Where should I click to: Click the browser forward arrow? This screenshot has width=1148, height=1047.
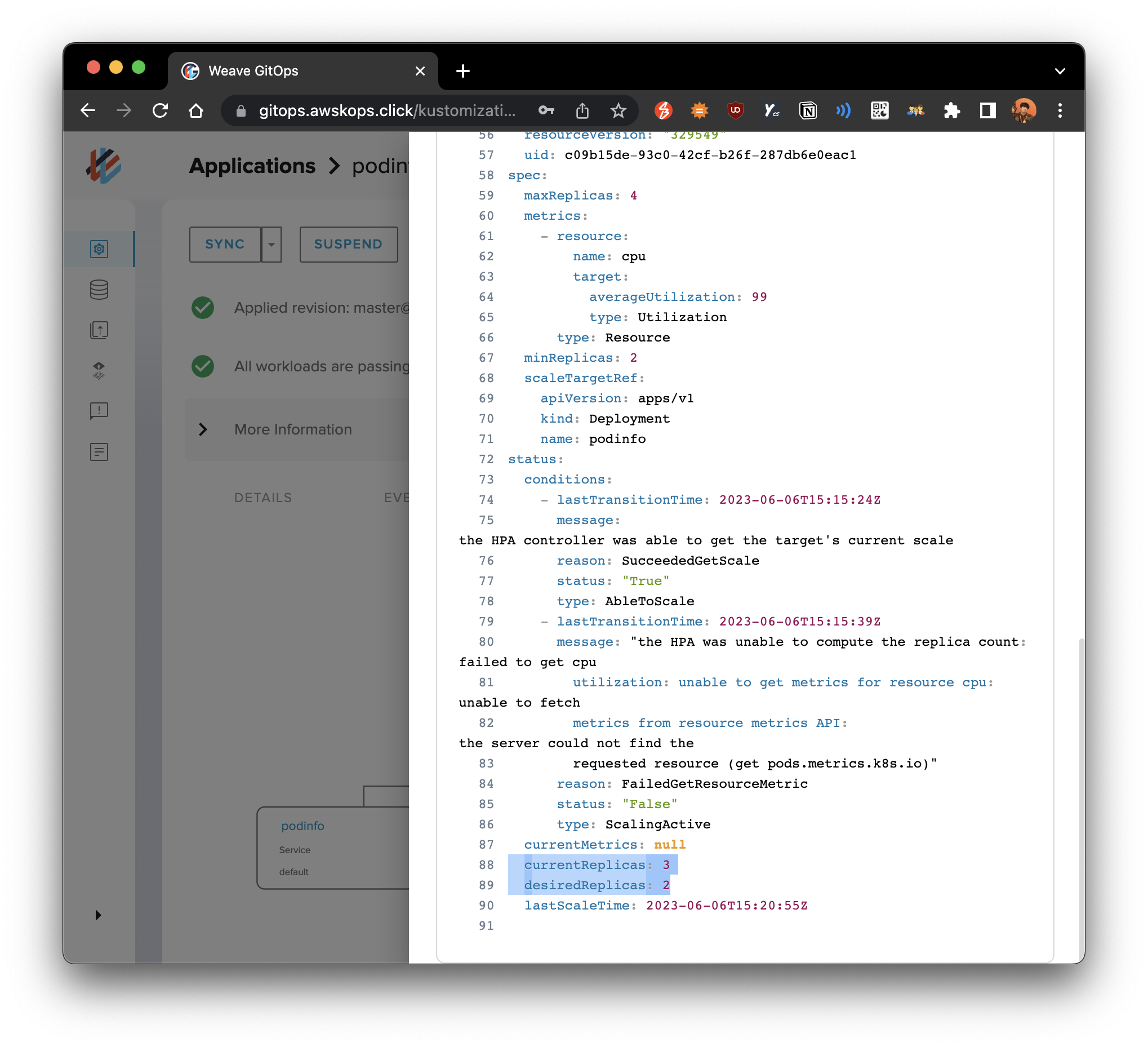pos(123,110)
